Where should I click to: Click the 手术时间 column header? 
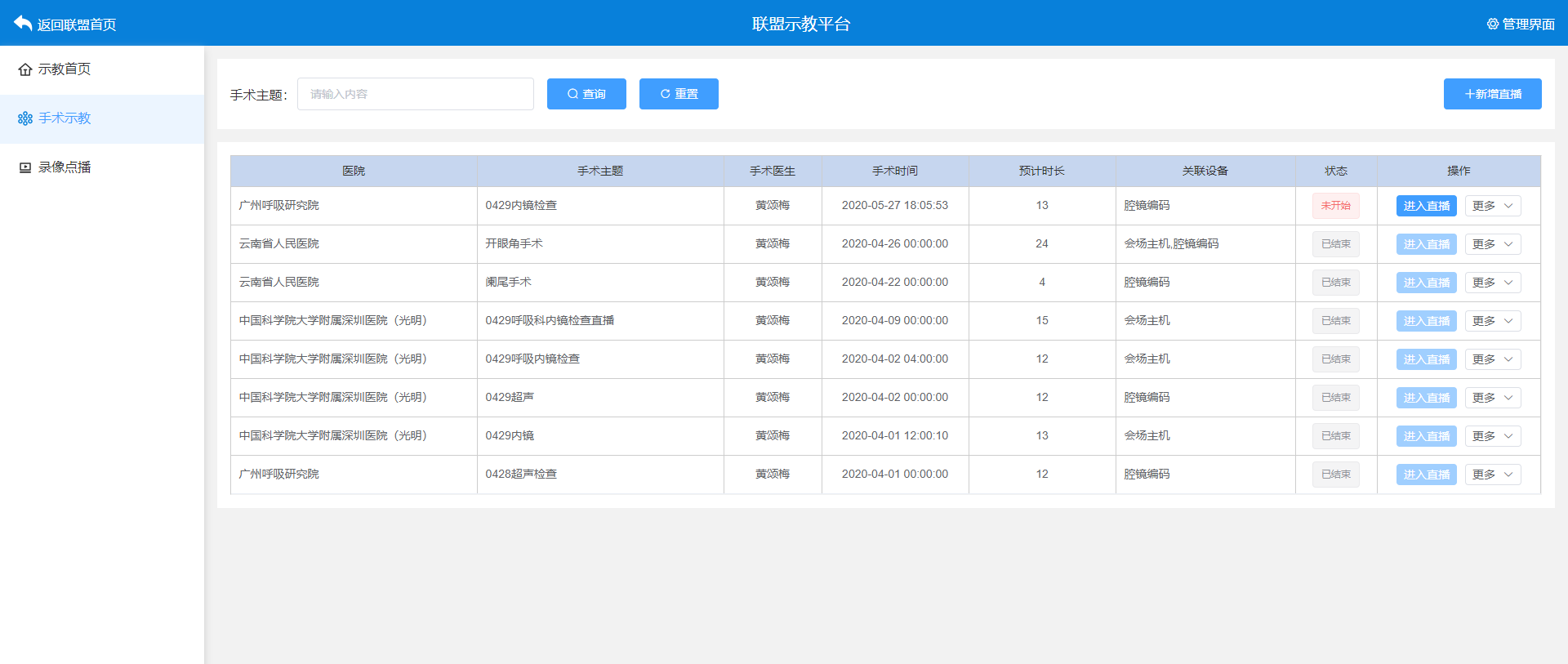click(894, 171)
